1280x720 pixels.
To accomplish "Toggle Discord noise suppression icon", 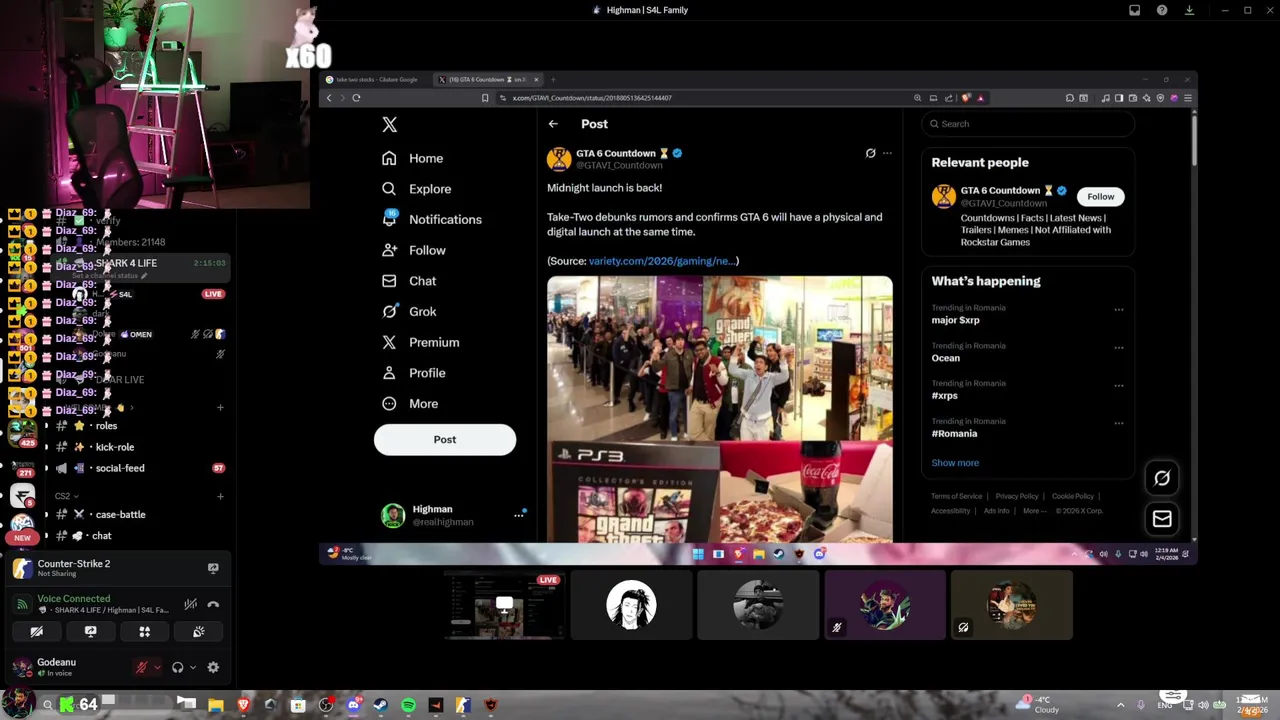I will [x=190, y=604].
